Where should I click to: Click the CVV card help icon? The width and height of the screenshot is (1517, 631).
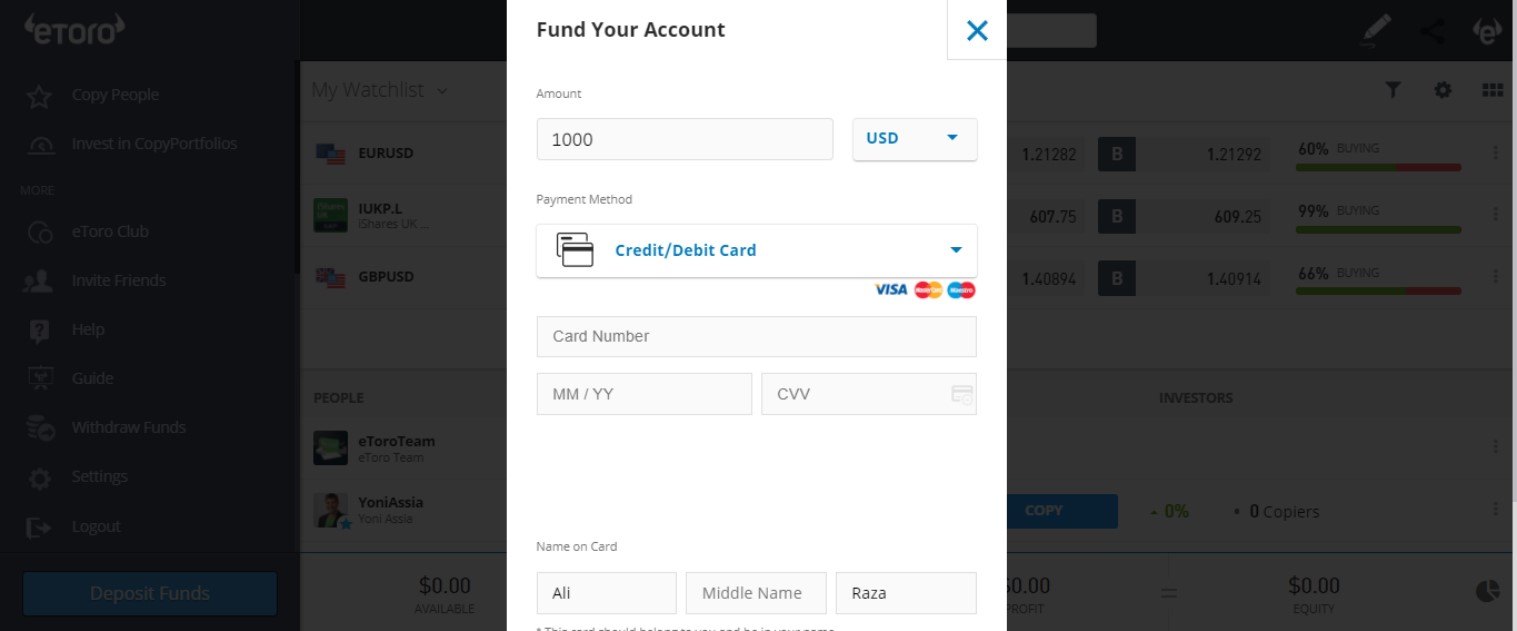coord(962,394)
